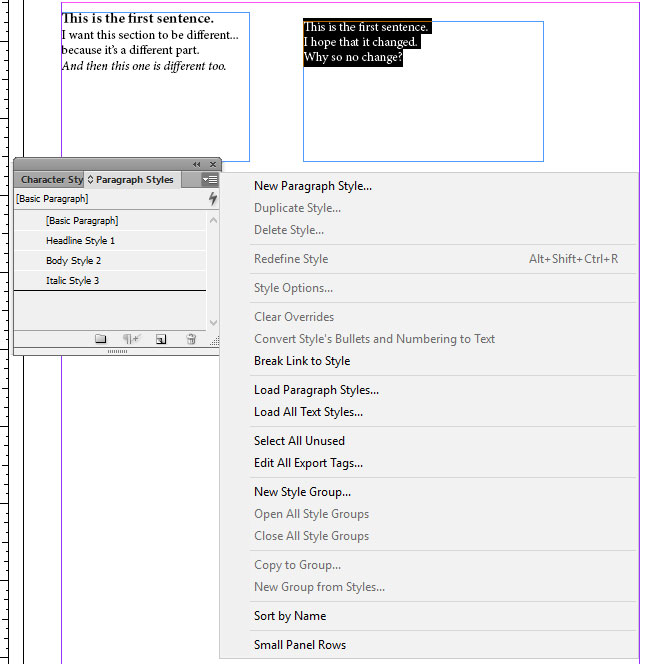Collapse panel with double-arrow icon
Screen dimensions: 652x664
(x=196, y=164)
